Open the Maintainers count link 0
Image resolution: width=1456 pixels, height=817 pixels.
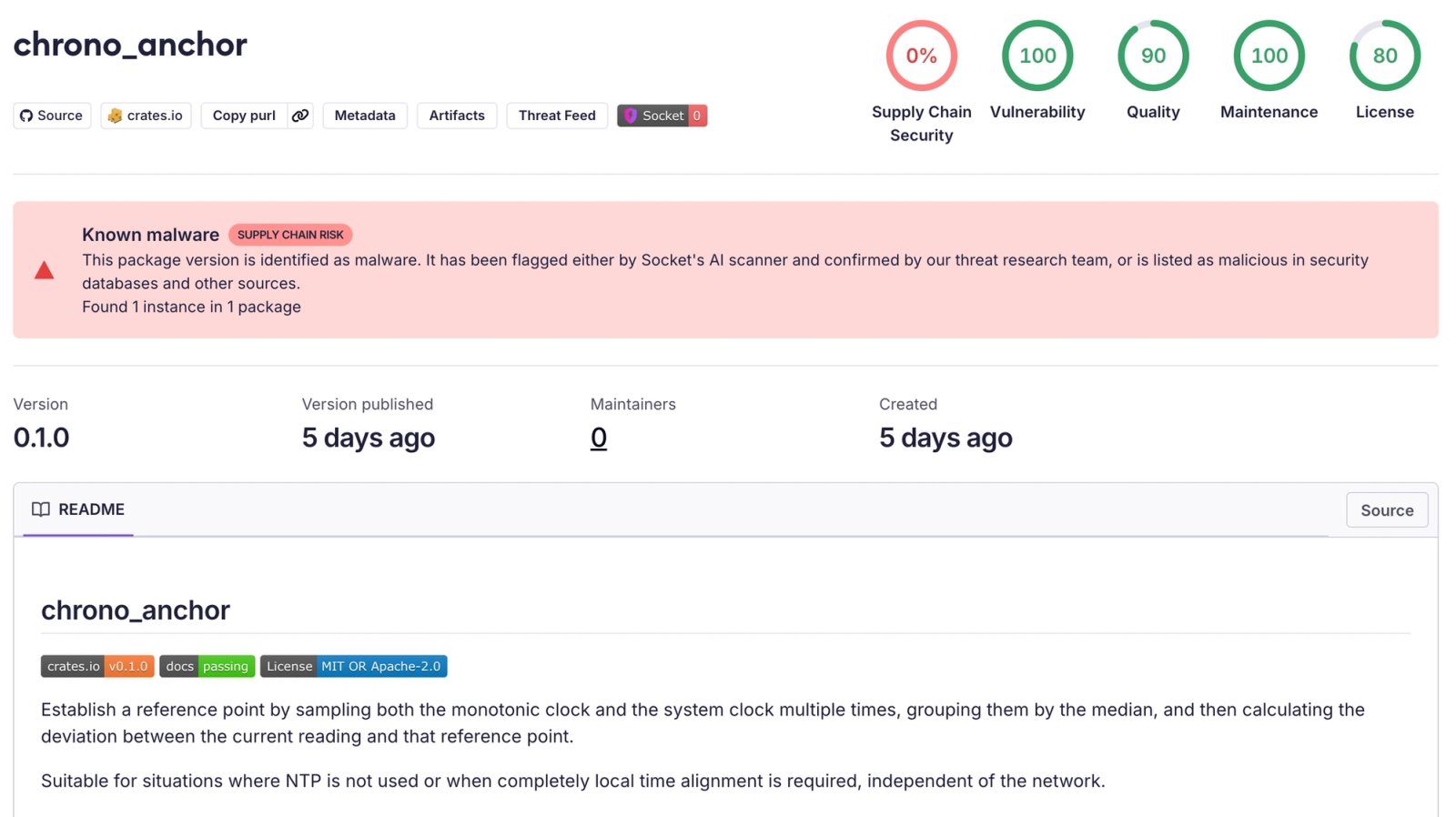(598, 438)
